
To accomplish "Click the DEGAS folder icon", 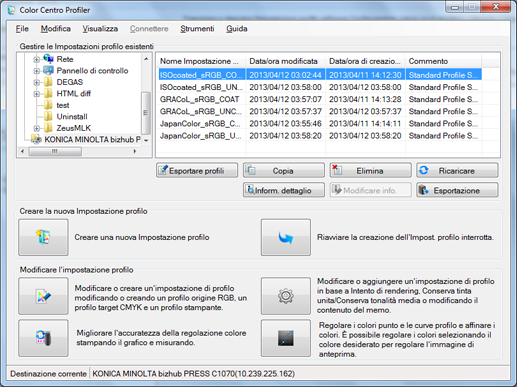I will click(48, 82).
